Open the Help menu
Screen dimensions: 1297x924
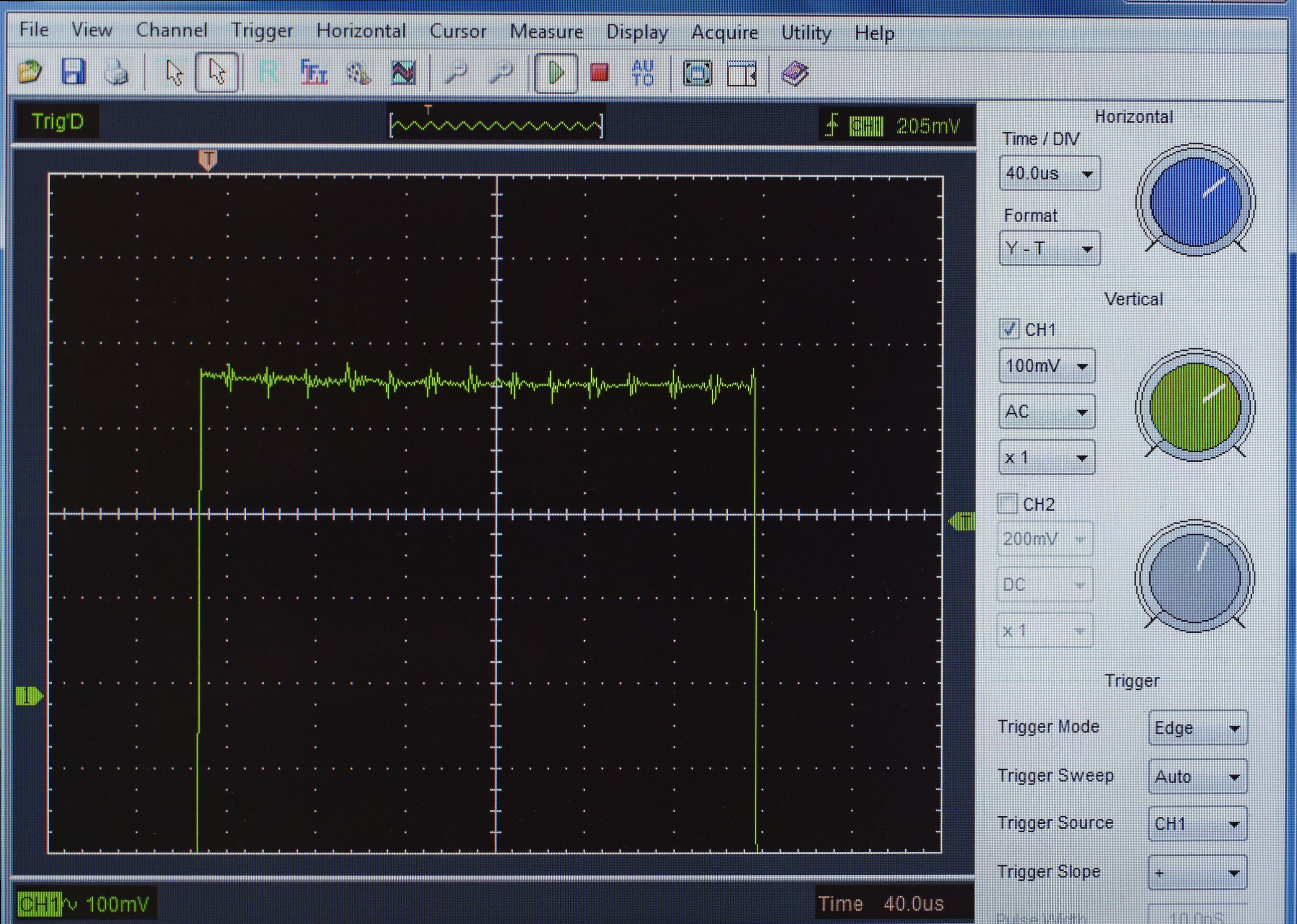(x=874, y=34)
